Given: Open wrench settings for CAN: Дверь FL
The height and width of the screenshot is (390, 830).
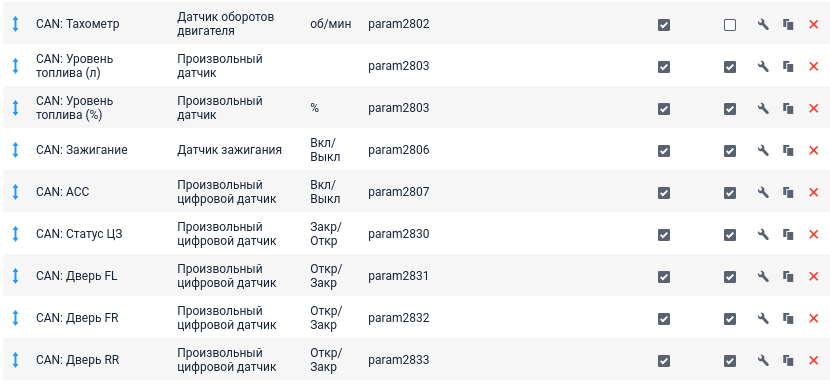Looking at the screenshot, I should click(763, 277).
